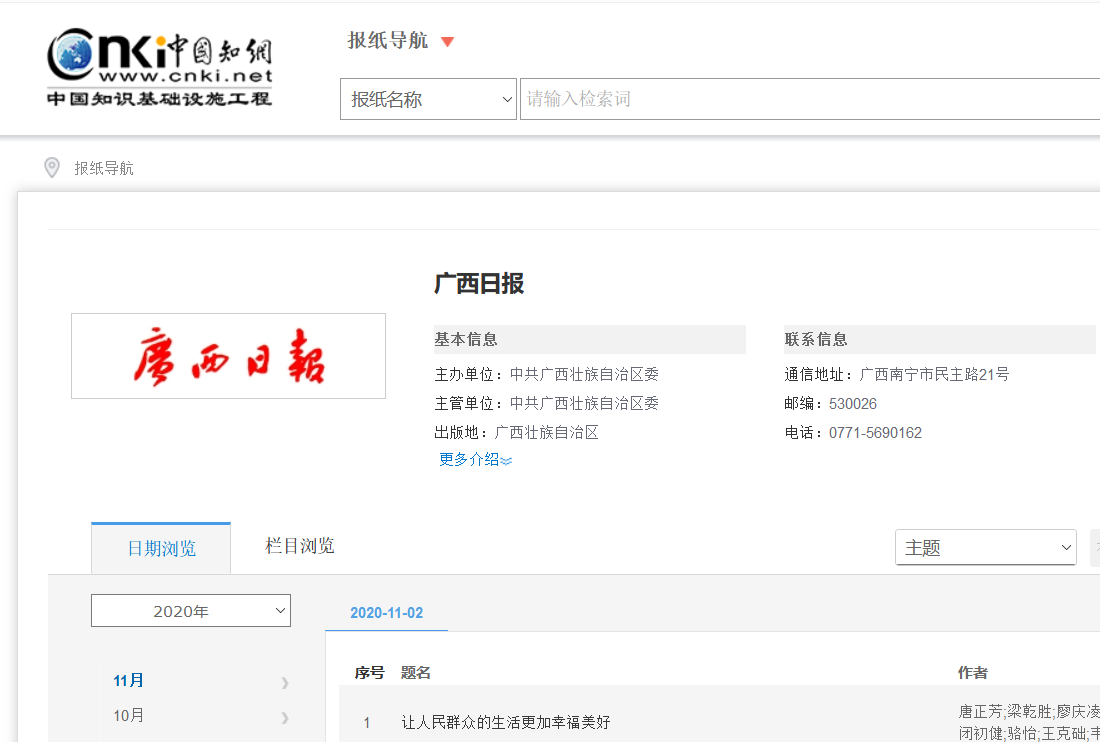Click the phone number 0771-5690162

tap(876, 433)
